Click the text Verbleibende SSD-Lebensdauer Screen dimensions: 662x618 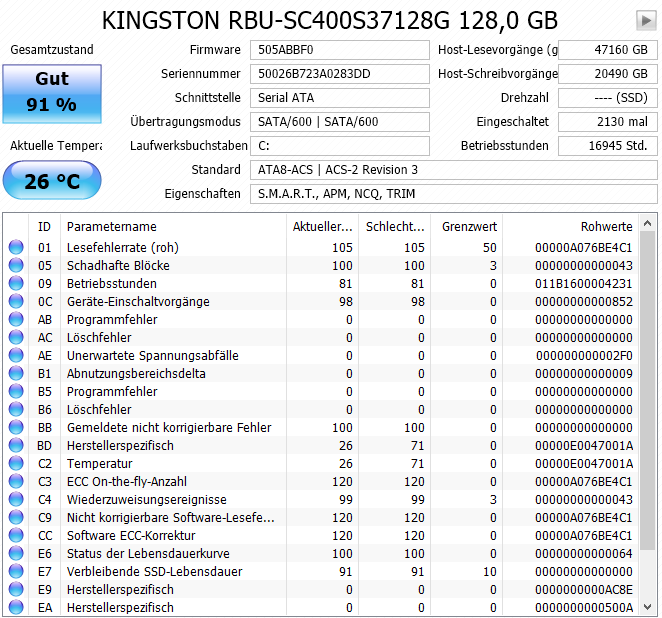coord(155,572)
